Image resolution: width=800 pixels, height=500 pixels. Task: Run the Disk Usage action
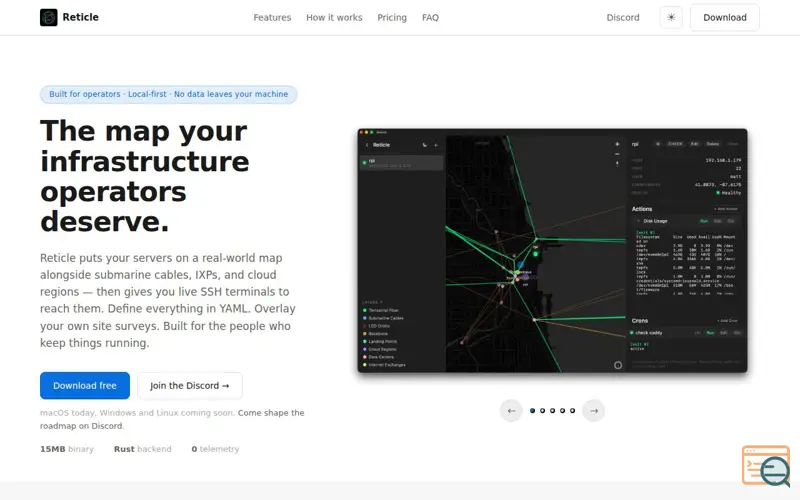pos(704,221)
